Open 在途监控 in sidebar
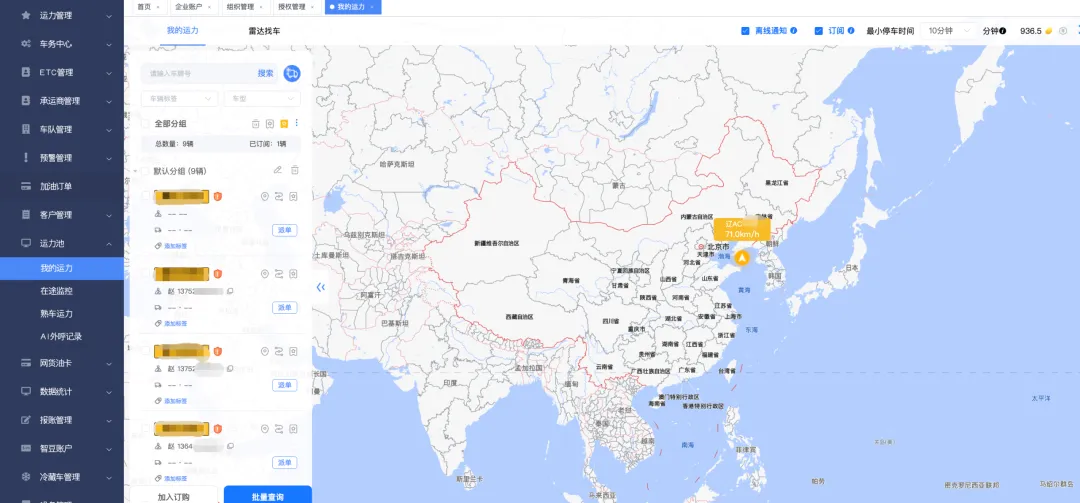 click(x=56, y=291)
